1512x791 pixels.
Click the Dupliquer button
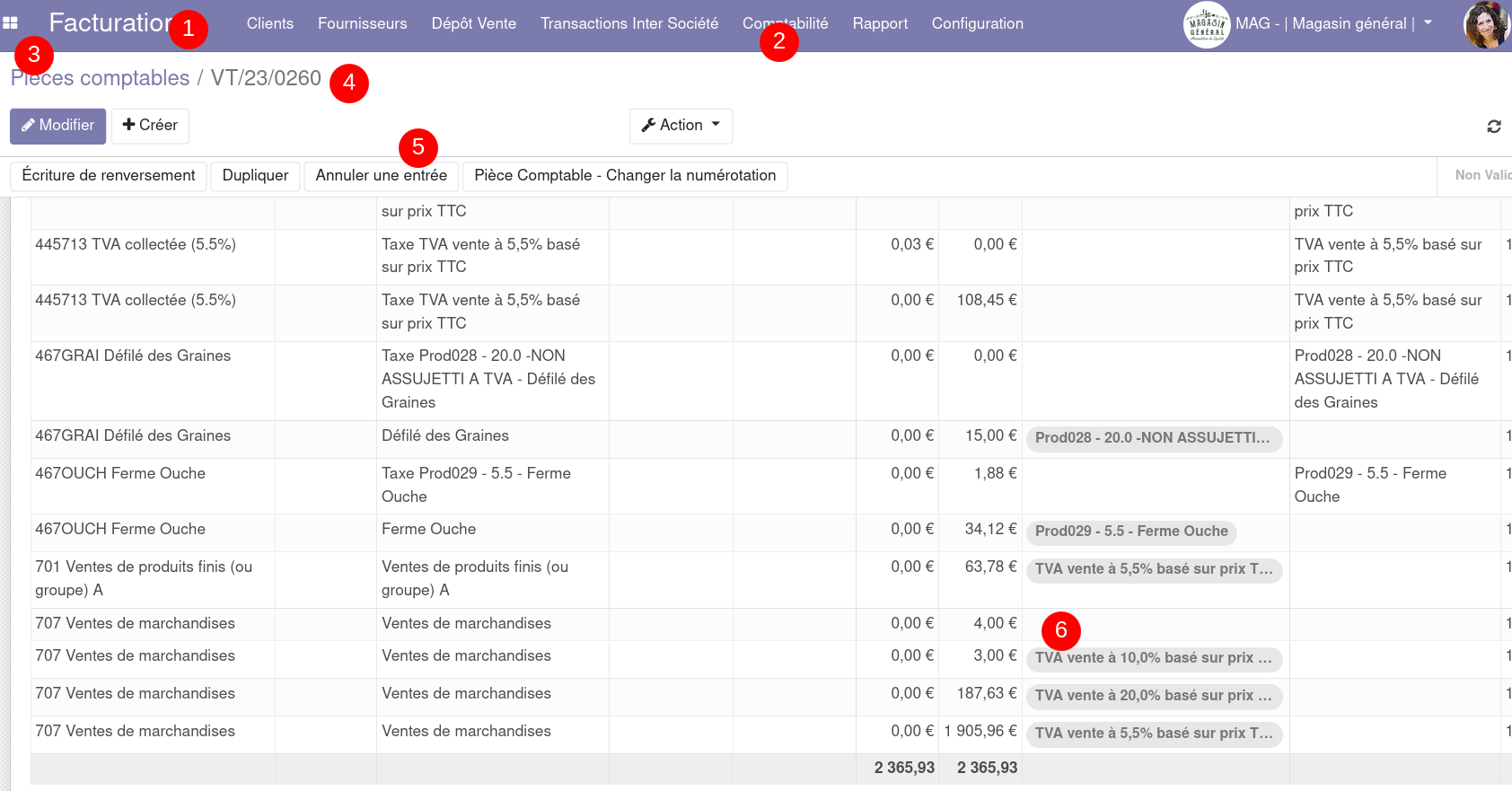[255, 176]
